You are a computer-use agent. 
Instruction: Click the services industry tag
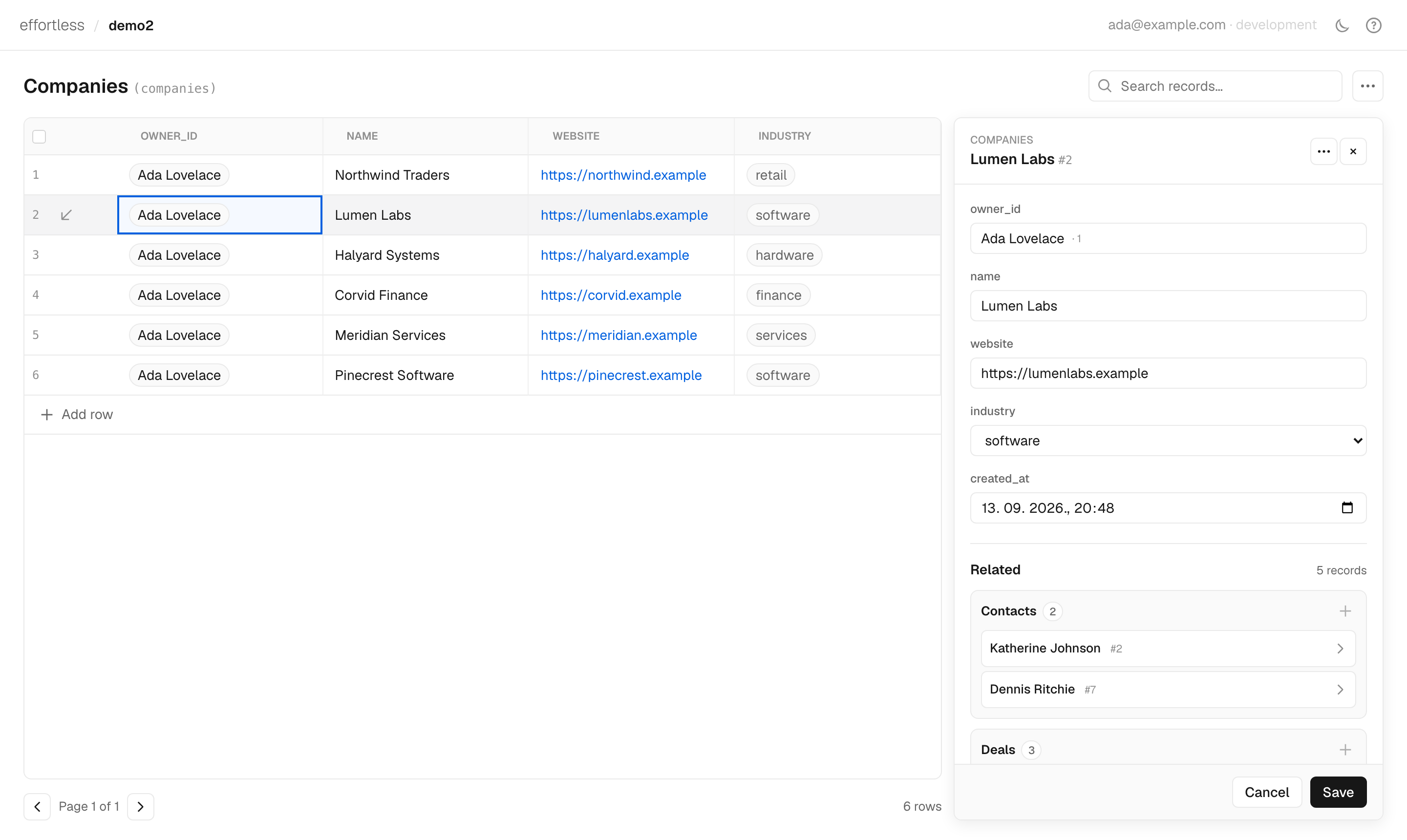point(781,335)
